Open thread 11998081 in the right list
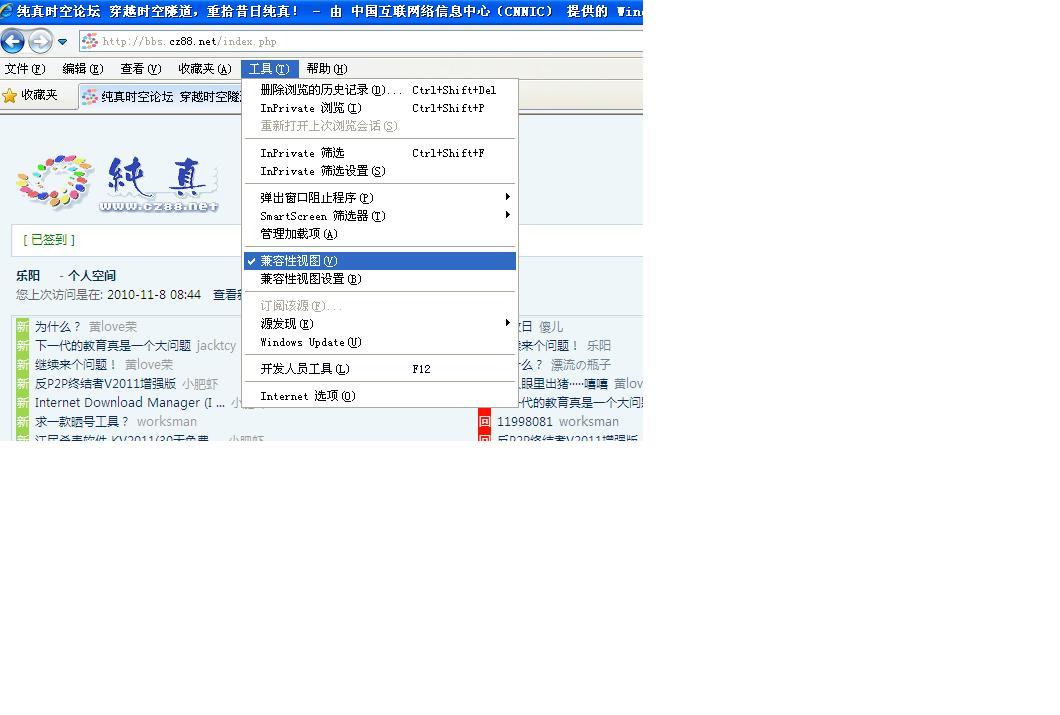This screenshot has height=715, width=1060. point(525,421)
